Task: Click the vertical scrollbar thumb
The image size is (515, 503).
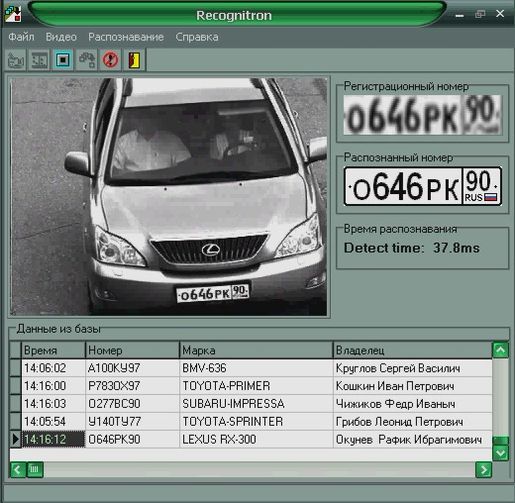Action: coord(500,440)
